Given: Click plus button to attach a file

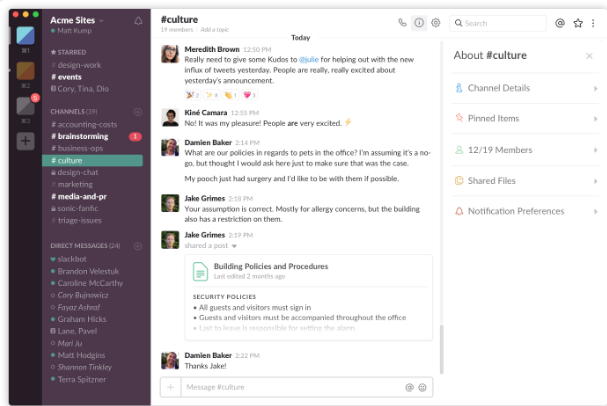Looking at the screenshot, I should [170, 387].
